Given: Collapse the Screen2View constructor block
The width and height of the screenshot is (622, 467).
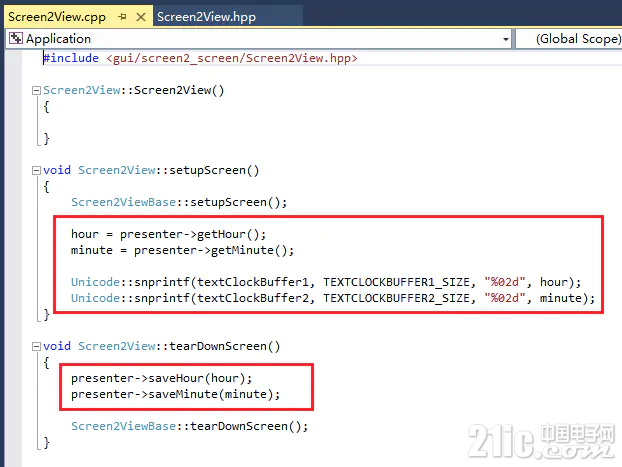Looking at the screenshot, I should click(x=36, y=90).
